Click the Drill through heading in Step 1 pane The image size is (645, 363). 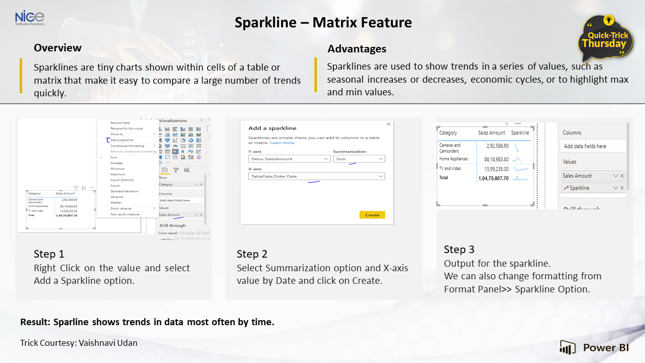point(172,226)
